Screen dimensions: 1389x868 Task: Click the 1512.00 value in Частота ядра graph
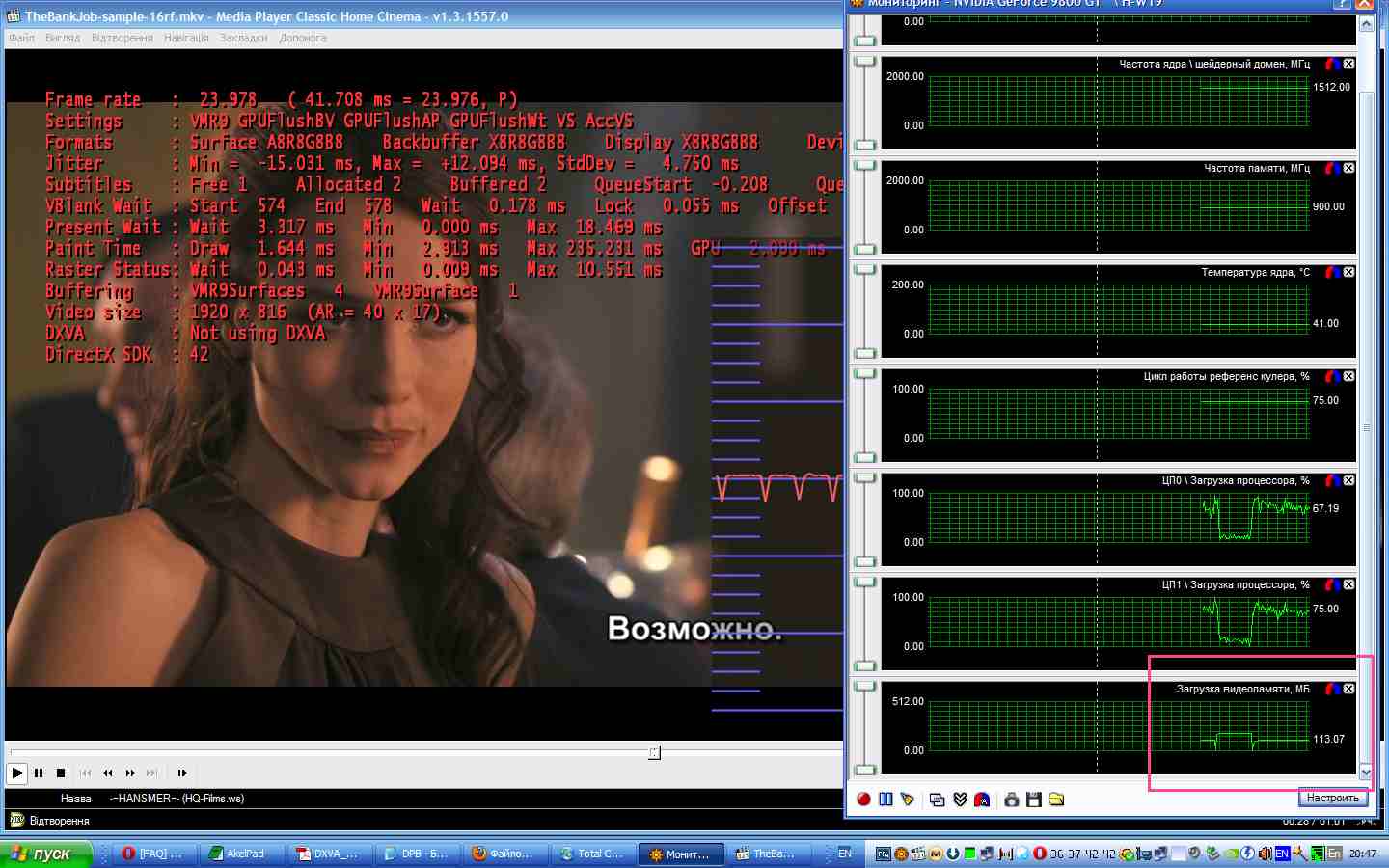[x=1331, y=87]
